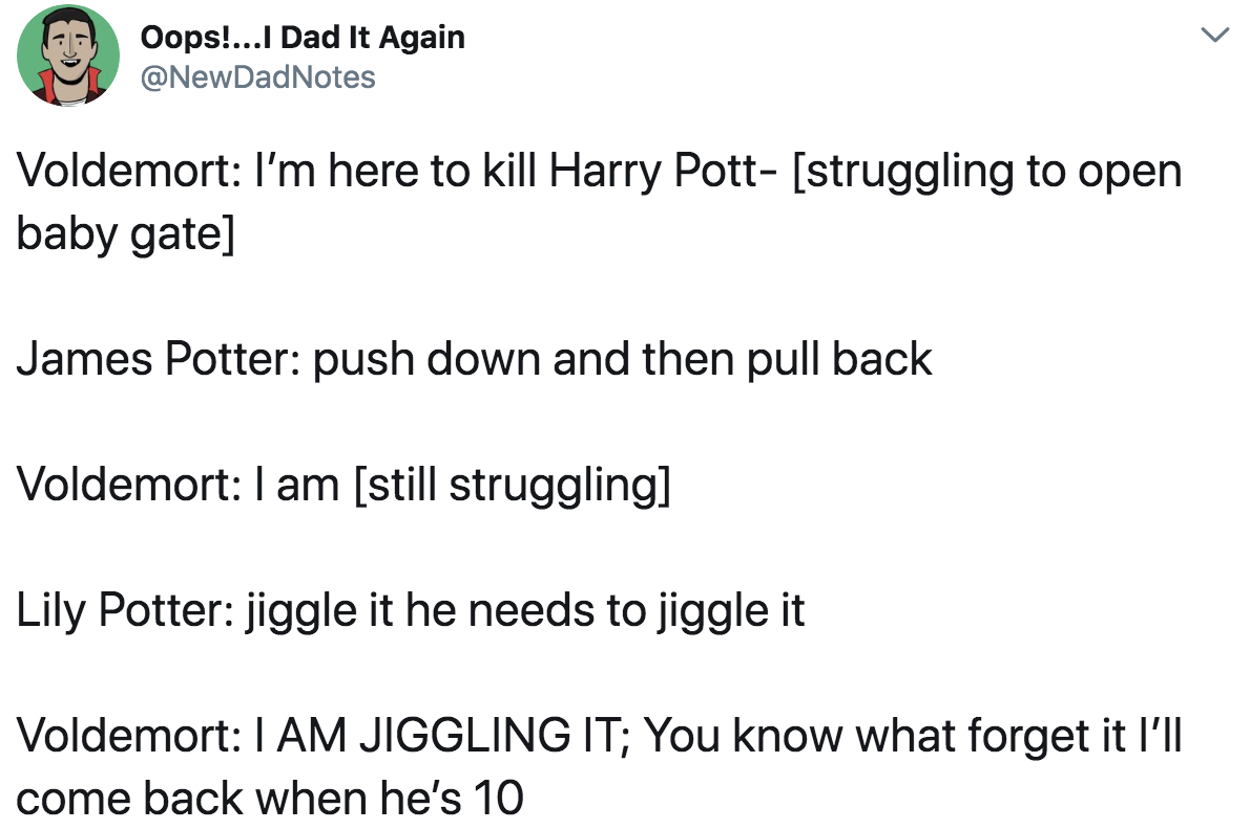Click the line "Voldemort: I am"

pyautogui.click(x=178, y=484)
